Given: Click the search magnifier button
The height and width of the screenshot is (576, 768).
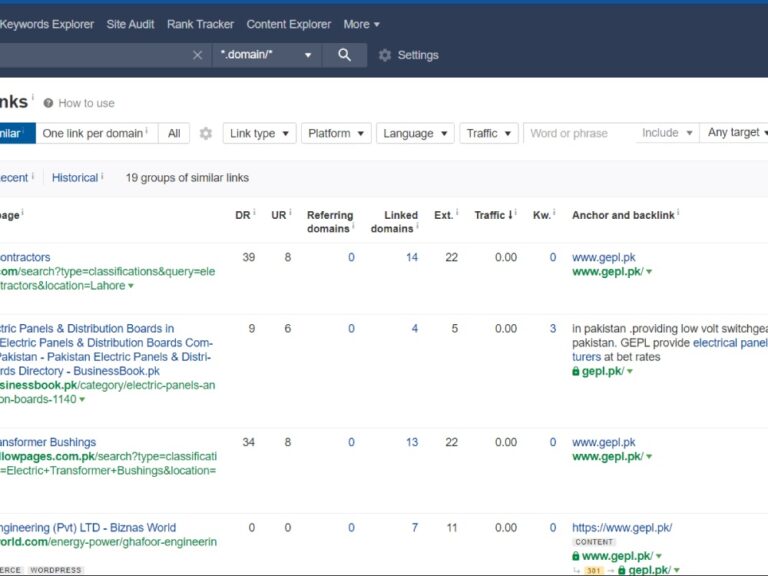Looking at the screenshot, I should [344, 55].
